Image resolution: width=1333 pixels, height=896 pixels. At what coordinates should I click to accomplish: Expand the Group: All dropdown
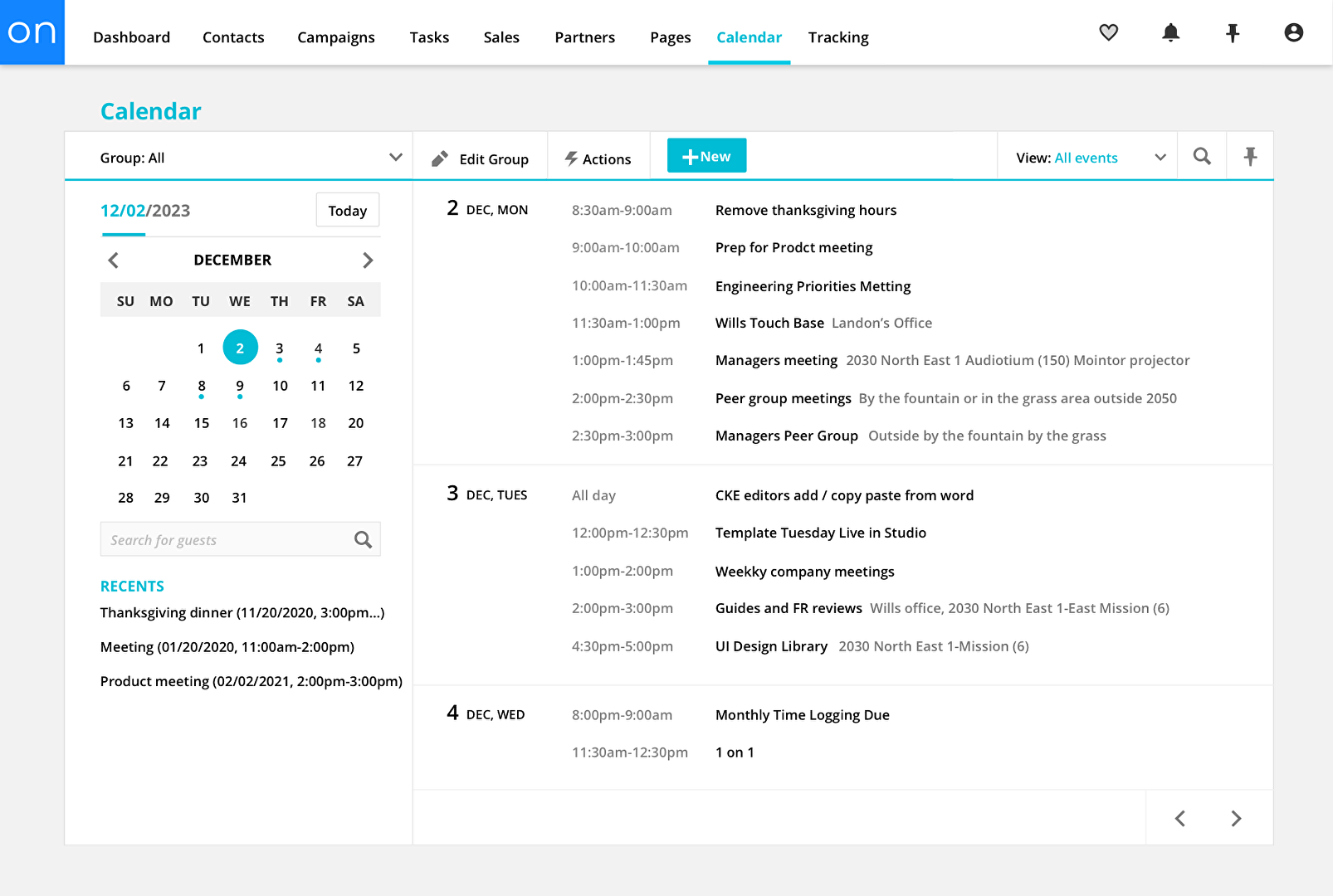pyautogui.click(x=238, y=157)
